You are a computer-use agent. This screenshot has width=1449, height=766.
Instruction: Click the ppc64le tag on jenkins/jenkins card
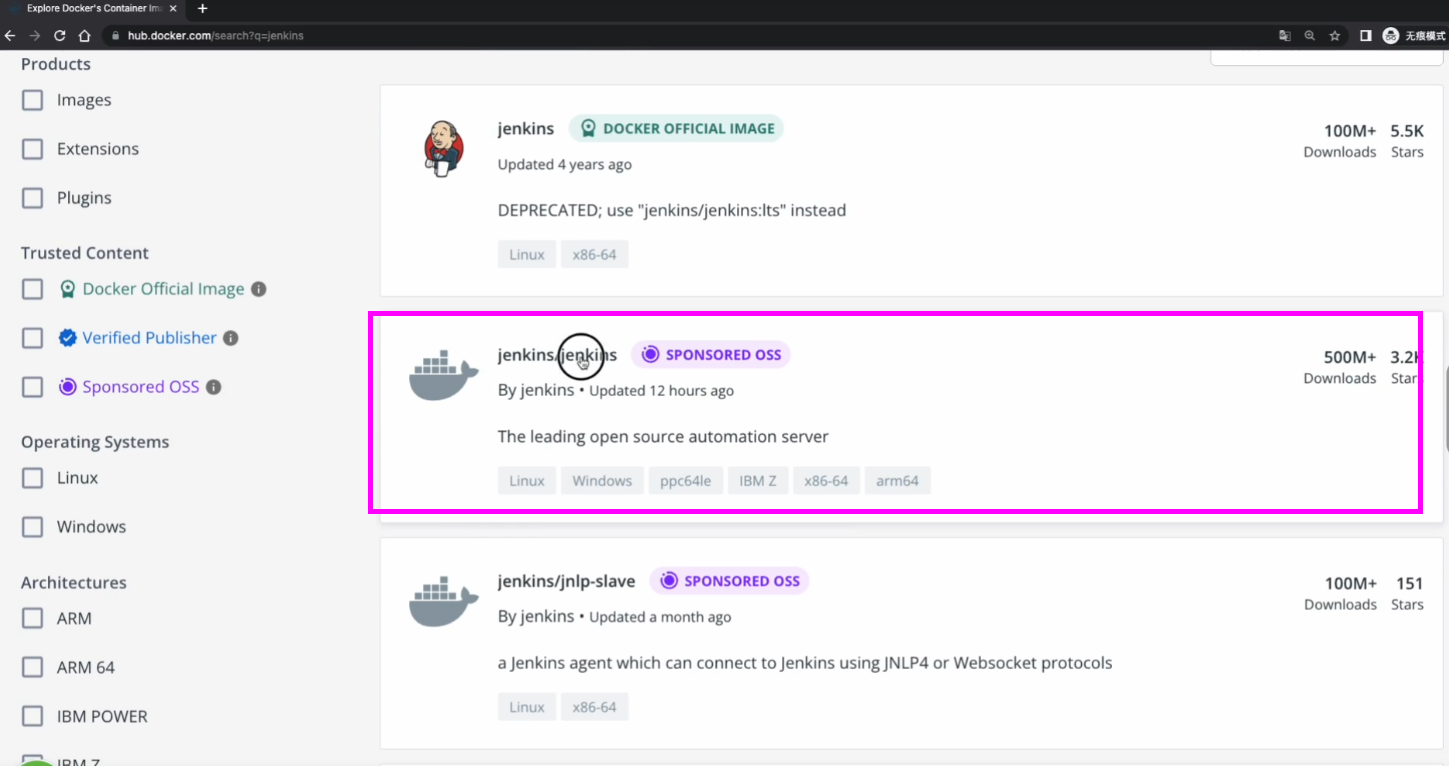point(686,481)
